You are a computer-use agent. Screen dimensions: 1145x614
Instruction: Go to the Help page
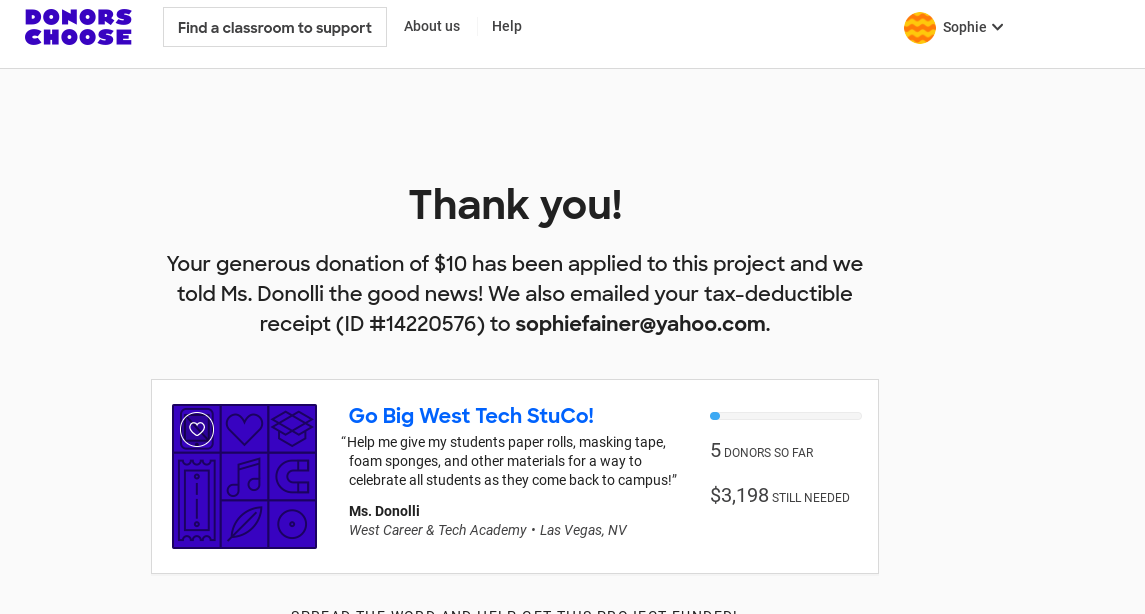click(x=507, y=27)
